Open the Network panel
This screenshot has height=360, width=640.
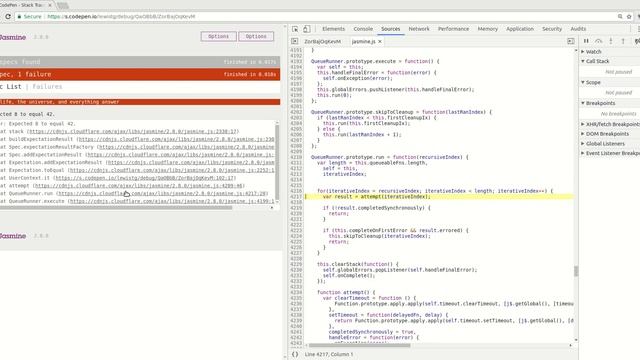419,29
